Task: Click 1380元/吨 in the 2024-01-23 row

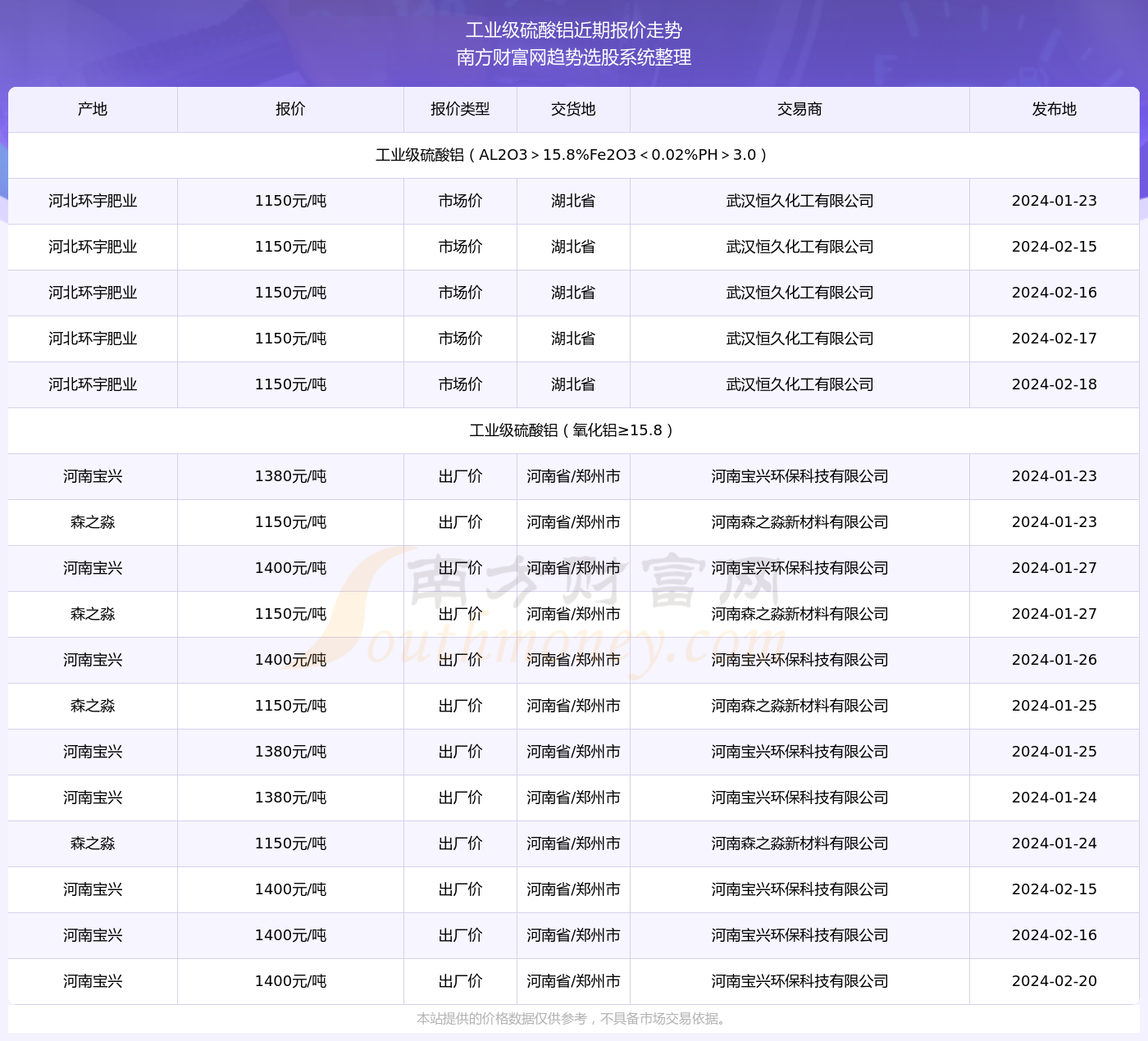Action: coord(290,476)
